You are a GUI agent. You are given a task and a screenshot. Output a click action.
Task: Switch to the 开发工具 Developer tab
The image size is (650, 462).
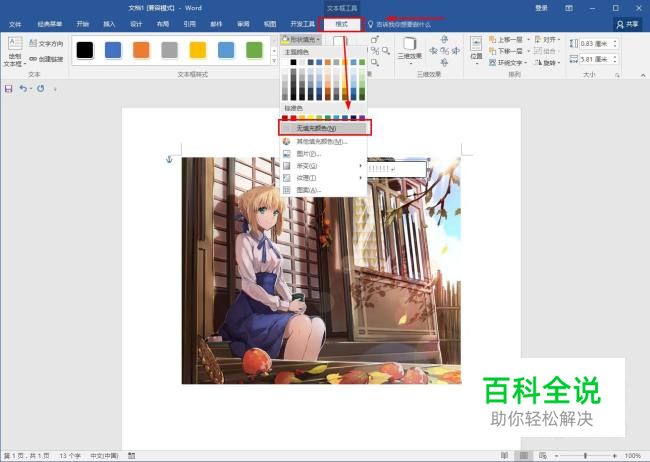coord(302,24)
